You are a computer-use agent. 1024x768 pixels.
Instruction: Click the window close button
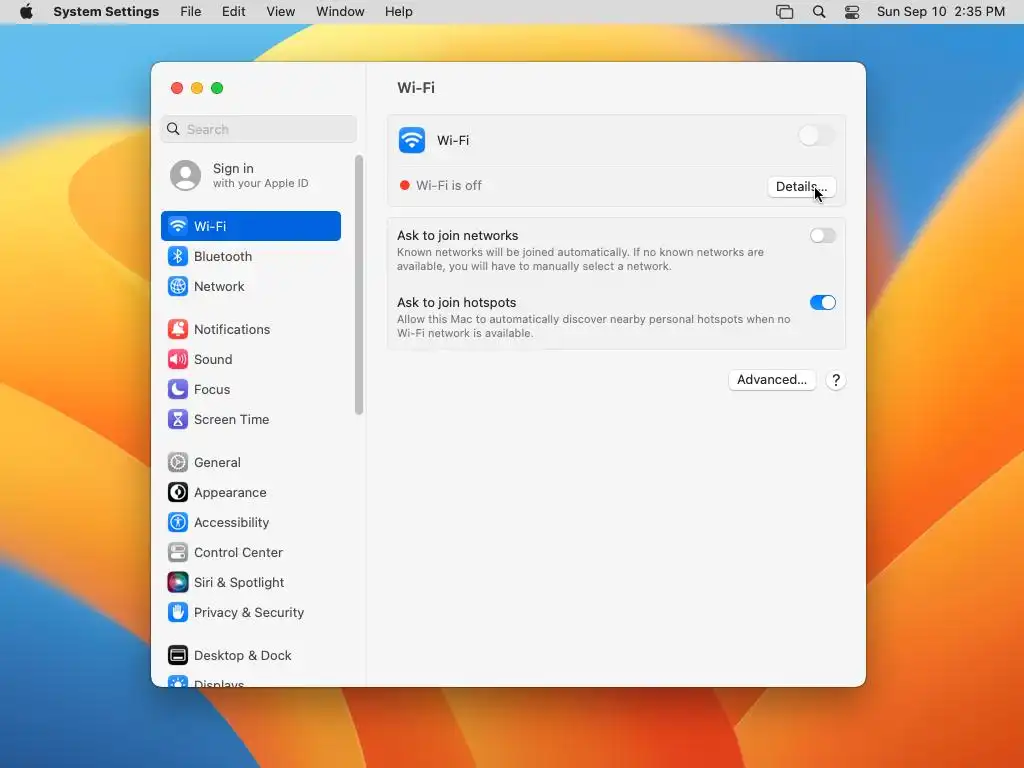[x=177, y=88]
